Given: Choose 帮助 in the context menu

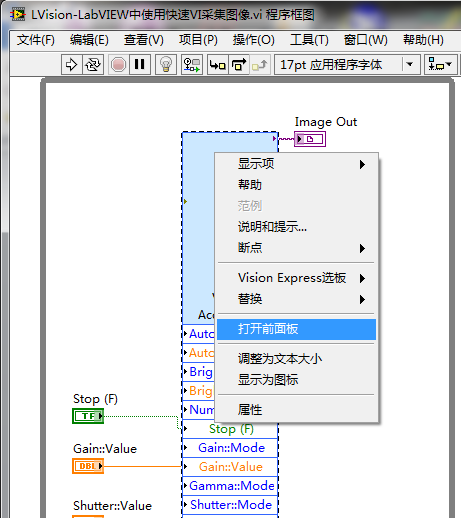Looking at the screenshot, I should click(296, 185).
